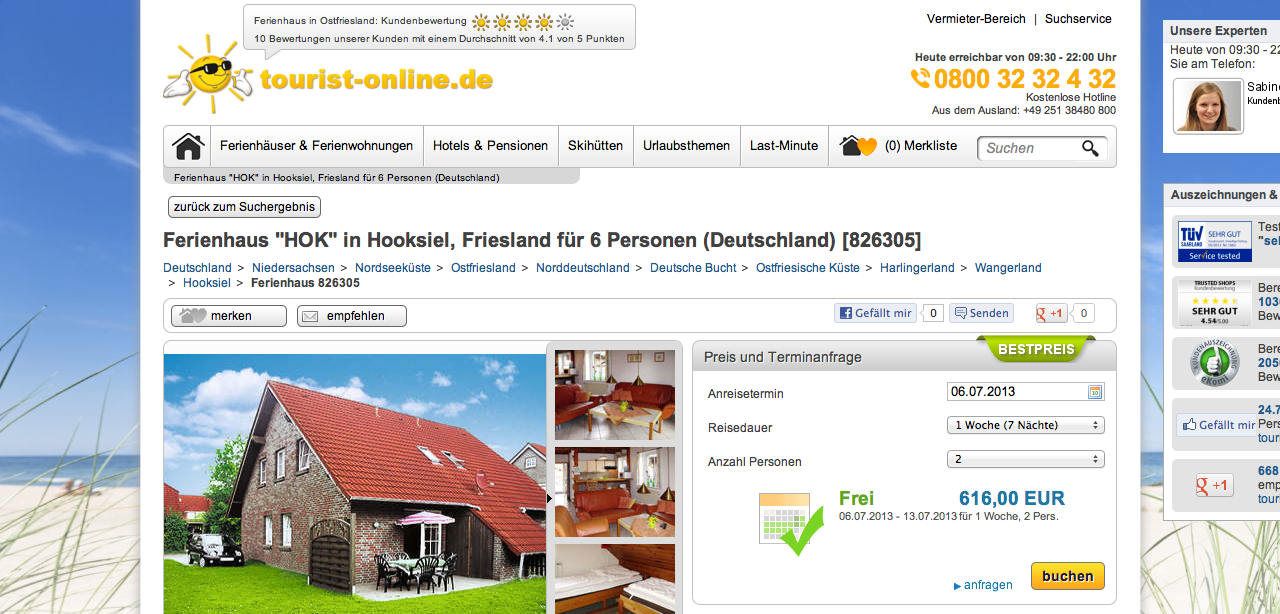Open the home page via house icon
The image size is (1280, 614).
coord(187,146)
